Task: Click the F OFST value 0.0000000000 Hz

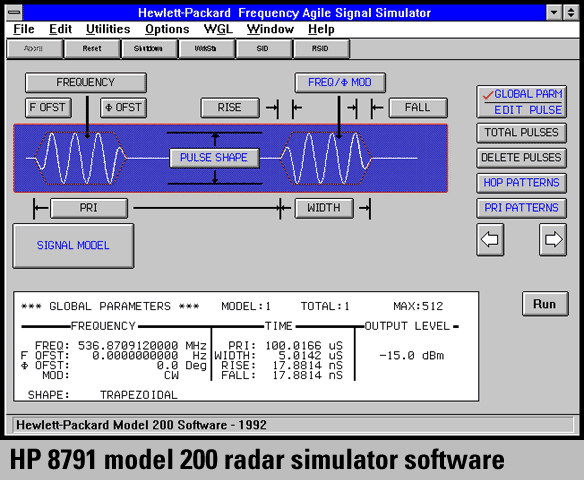Action: pyautogui.click(x=149, y=356)
